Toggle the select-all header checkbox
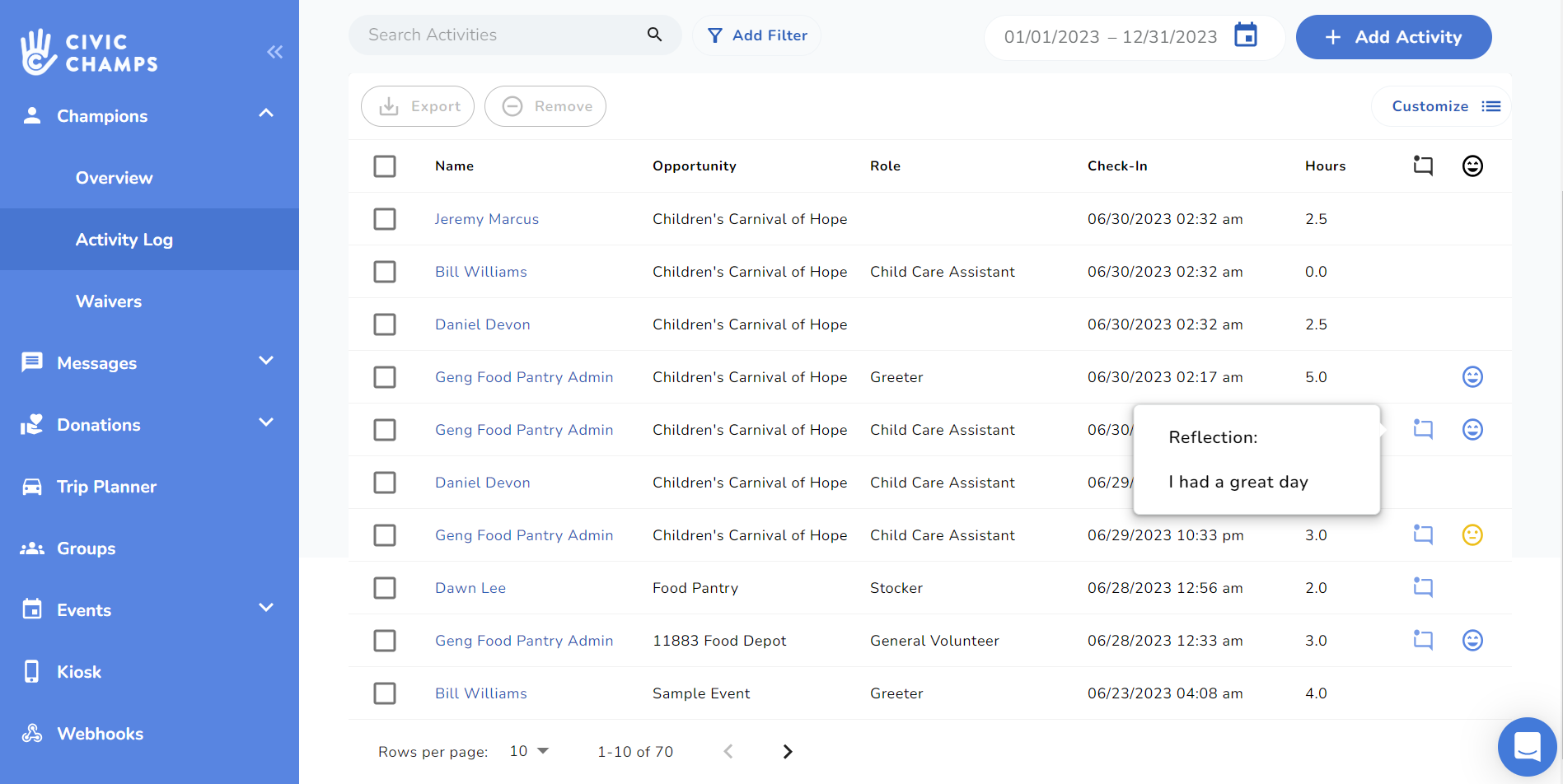This screenshot has width=1563, height=784. pos(385,166)
